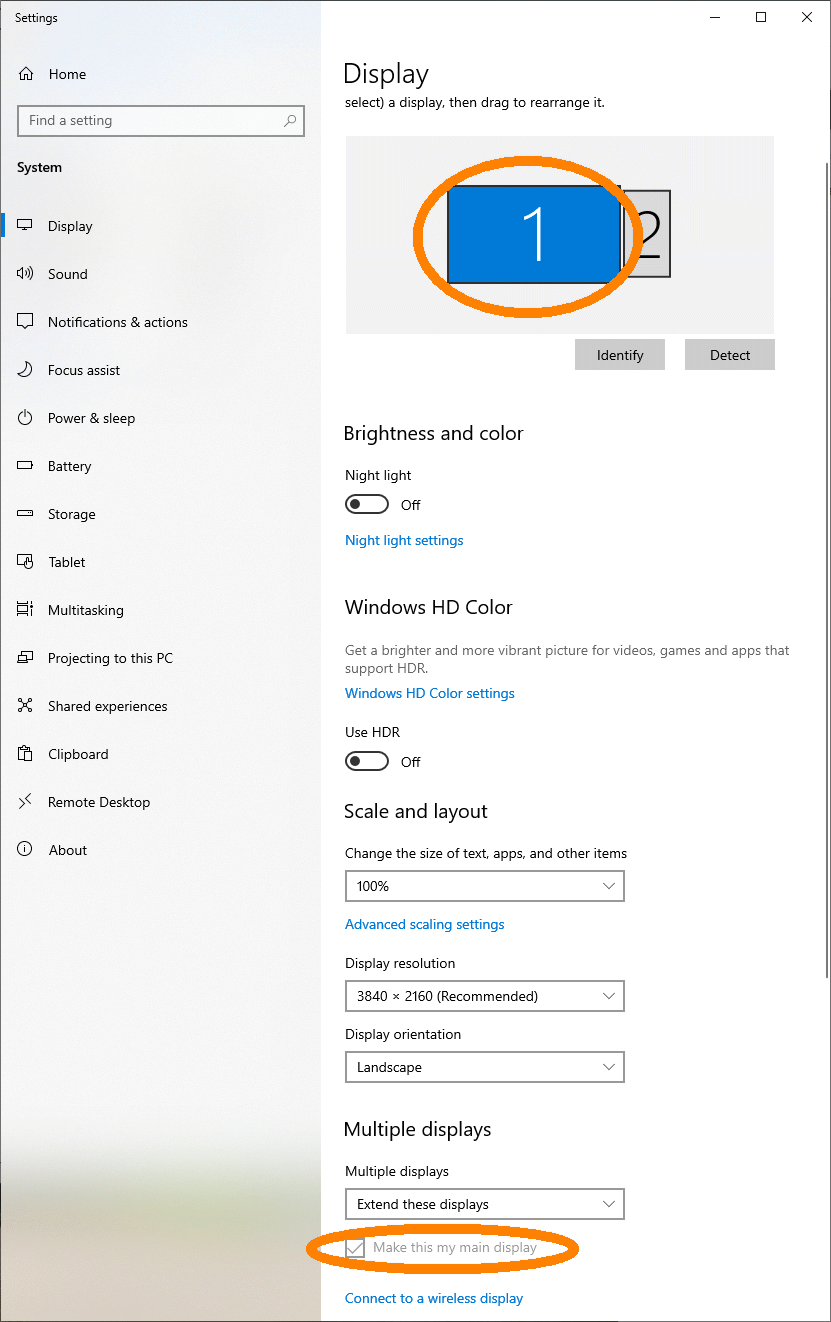This screenshot has height=1322, width=831.
Task: Click the Power & sleep icon
Action: (26, 418)
